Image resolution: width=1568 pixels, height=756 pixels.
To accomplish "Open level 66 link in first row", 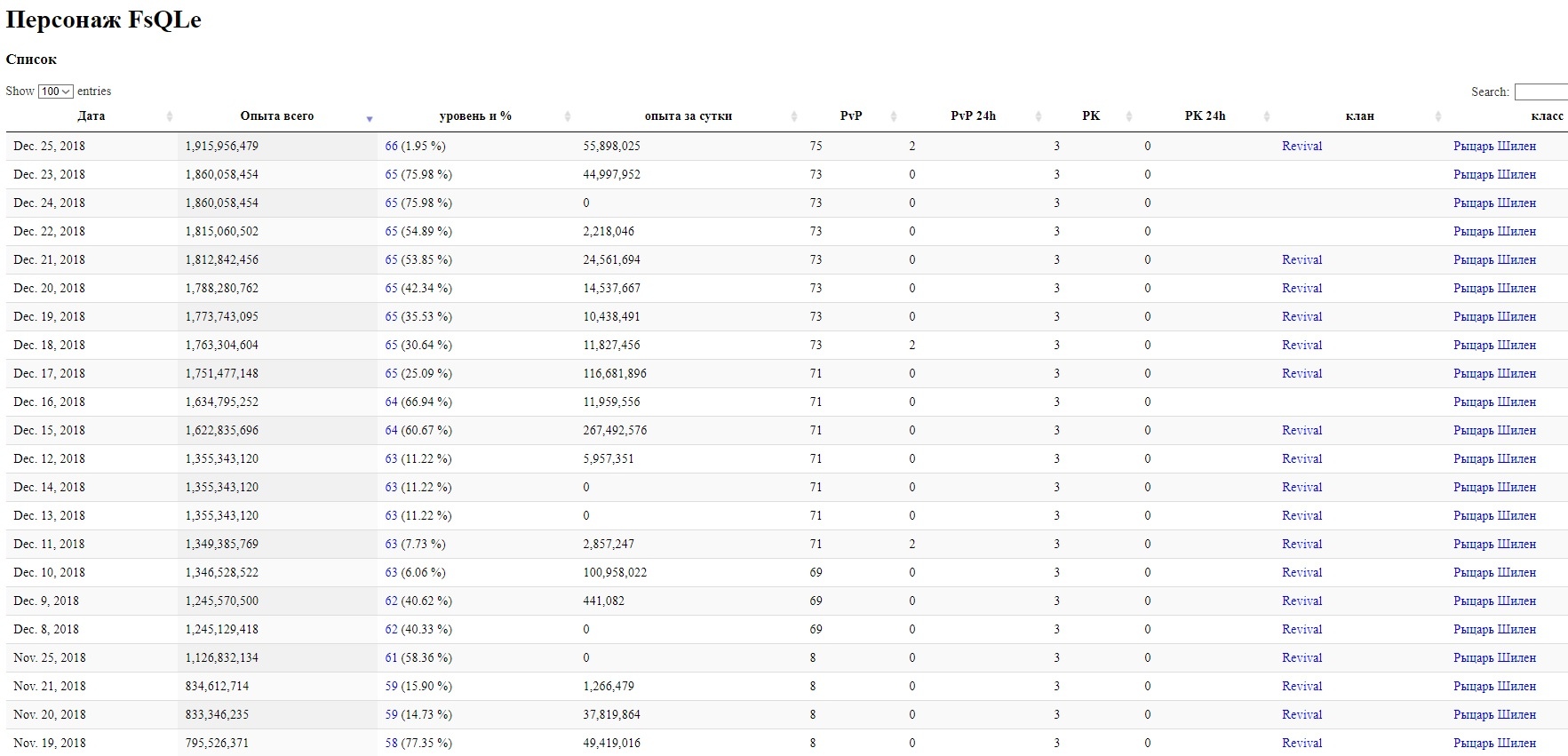I will (x=391, y=146).
